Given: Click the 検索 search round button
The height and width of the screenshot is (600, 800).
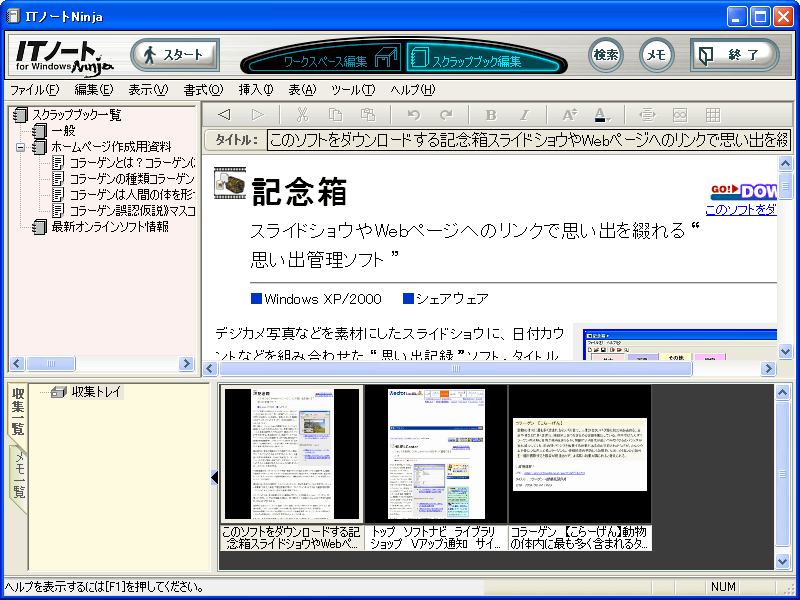Looking at the screenshot, I should 606,55.
